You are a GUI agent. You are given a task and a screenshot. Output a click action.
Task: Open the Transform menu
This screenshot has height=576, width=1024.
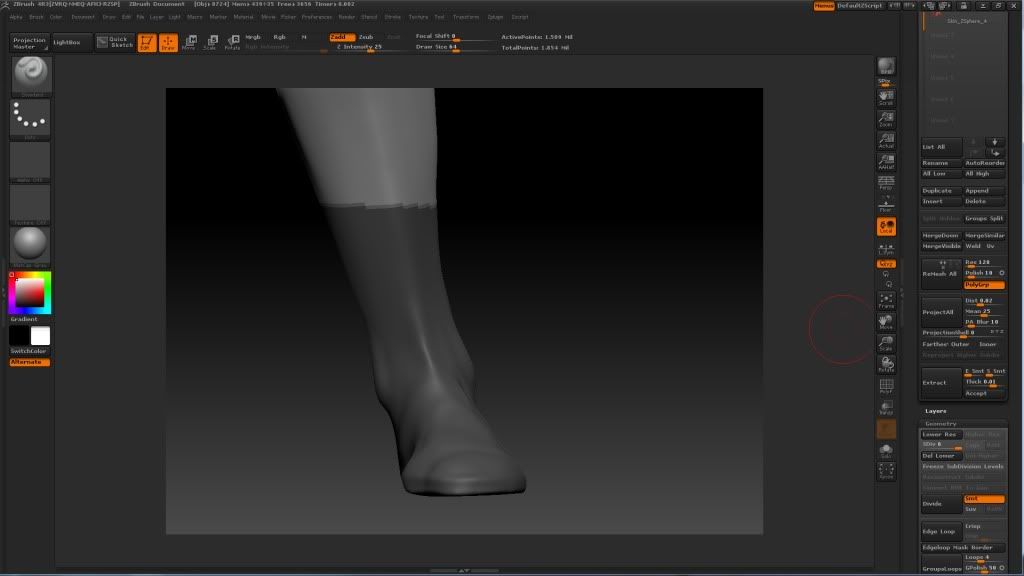[465, 17]
